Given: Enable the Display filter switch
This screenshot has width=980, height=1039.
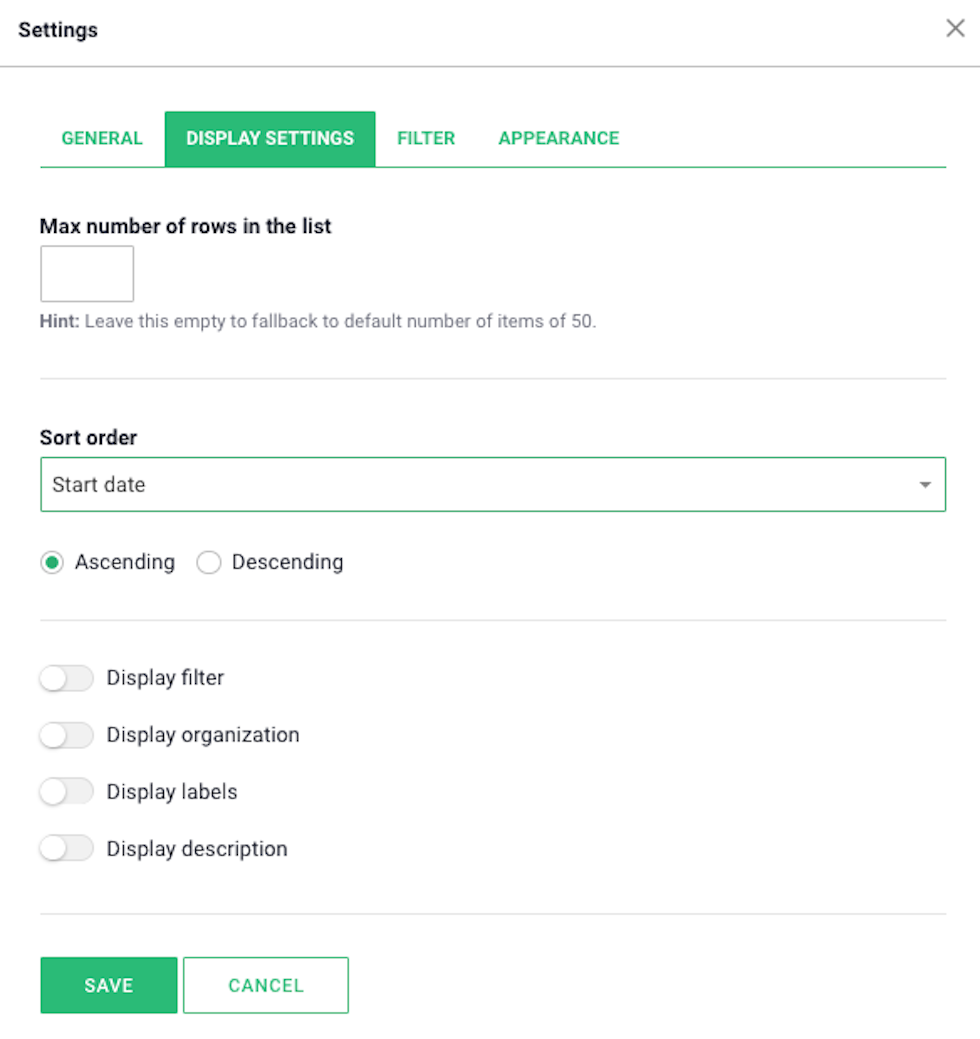Looking at the screenshot, I should 66,678.
